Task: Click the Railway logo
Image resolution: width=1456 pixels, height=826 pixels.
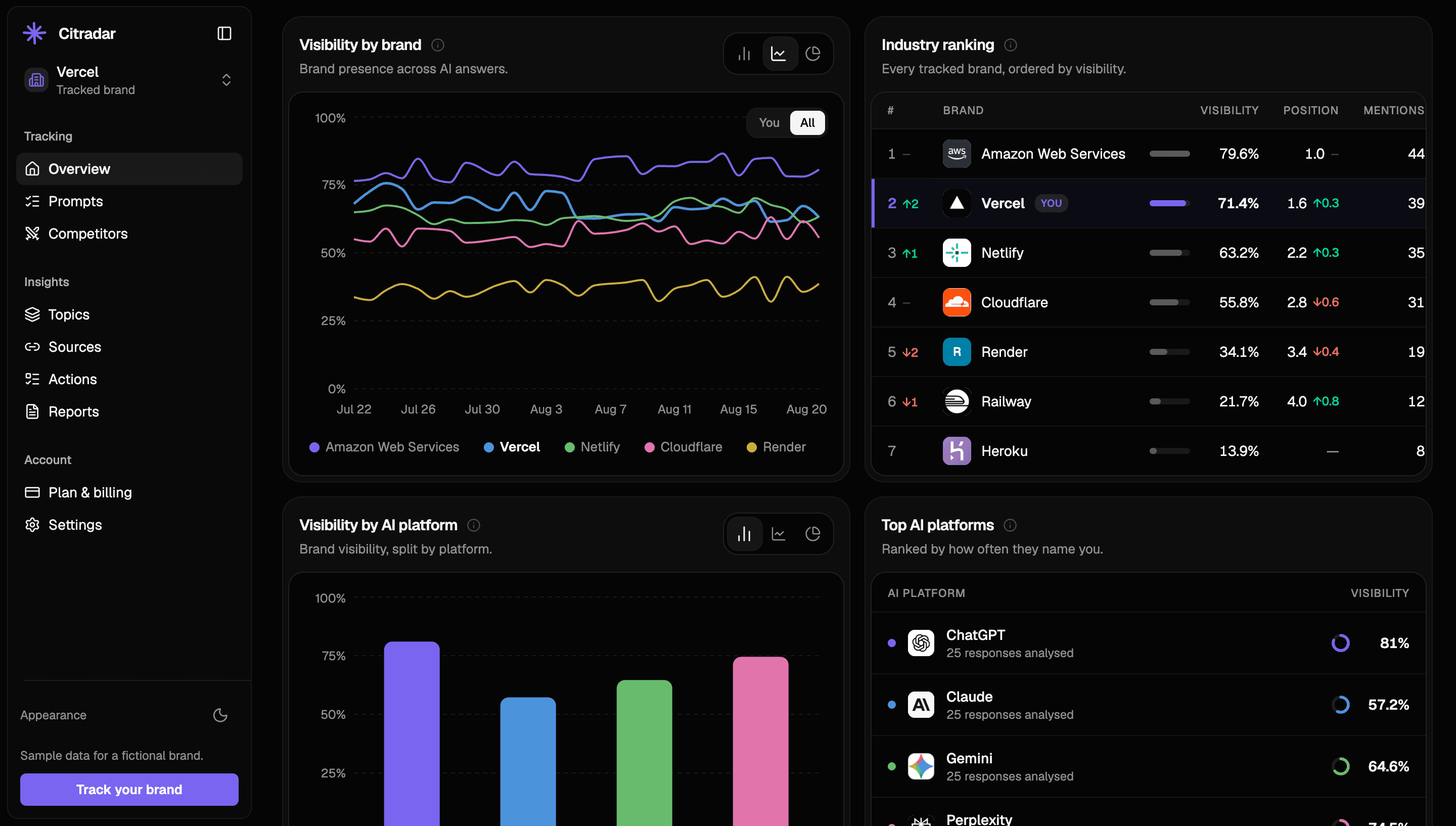Action: [957, 401]
